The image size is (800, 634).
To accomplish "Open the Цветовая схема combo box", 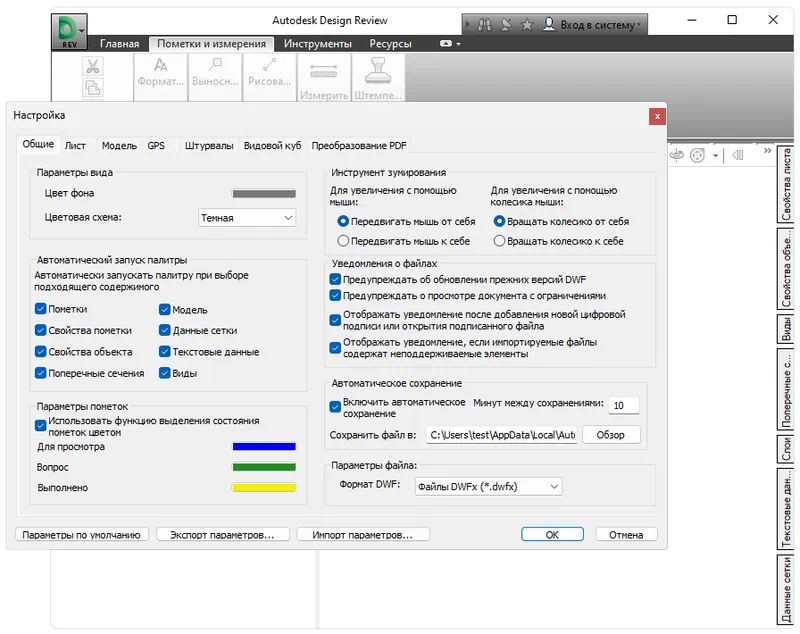I will [x=247, y=218].
